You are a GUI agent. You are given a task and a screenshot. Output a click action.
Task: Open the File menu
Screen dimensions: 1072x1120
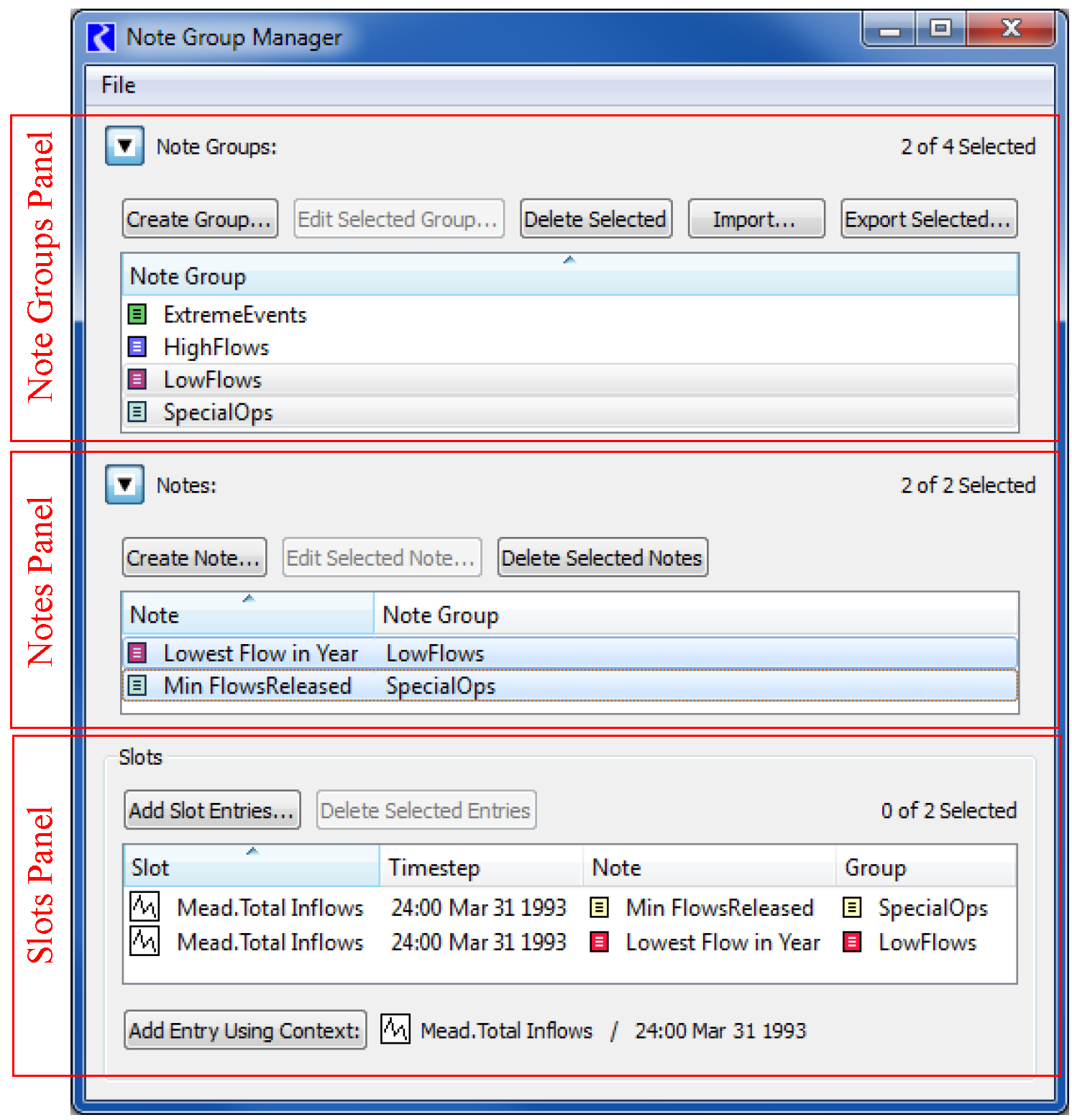[119, 86]
